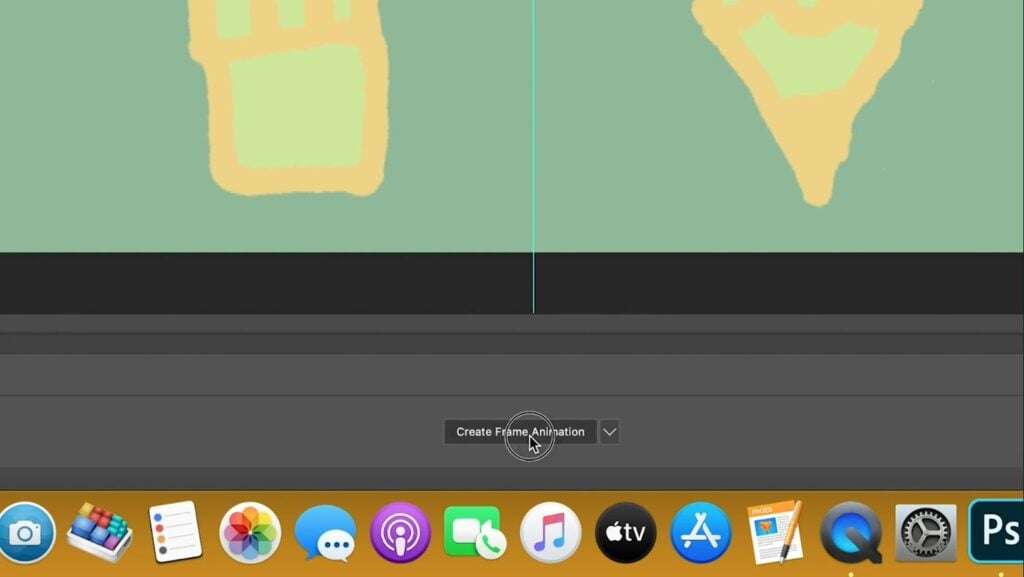Open Photoshop from the dock
1024x577 pixels.
click(997, 532)
